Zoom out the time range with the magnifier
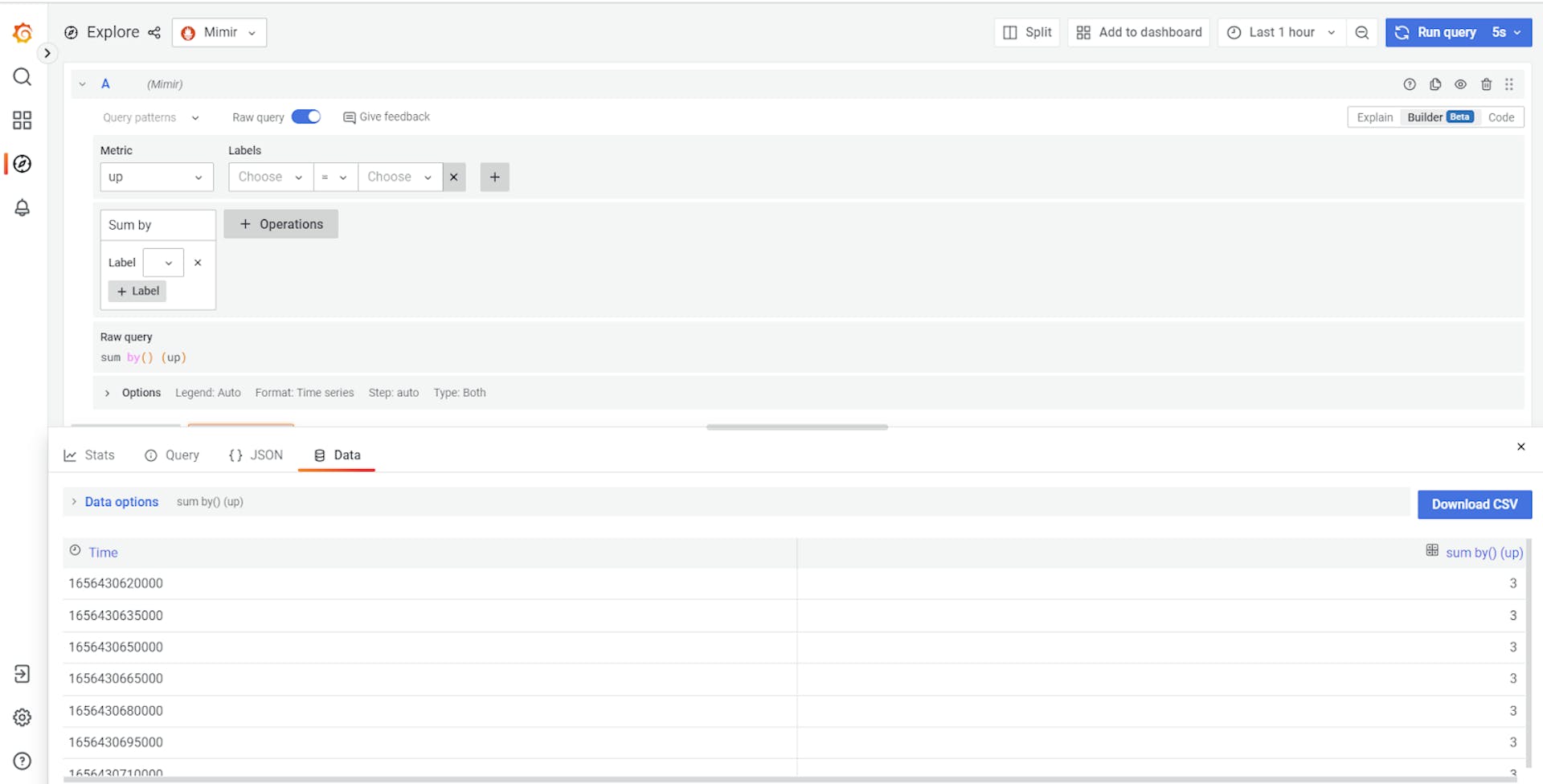 click(x=1361, y=32)
